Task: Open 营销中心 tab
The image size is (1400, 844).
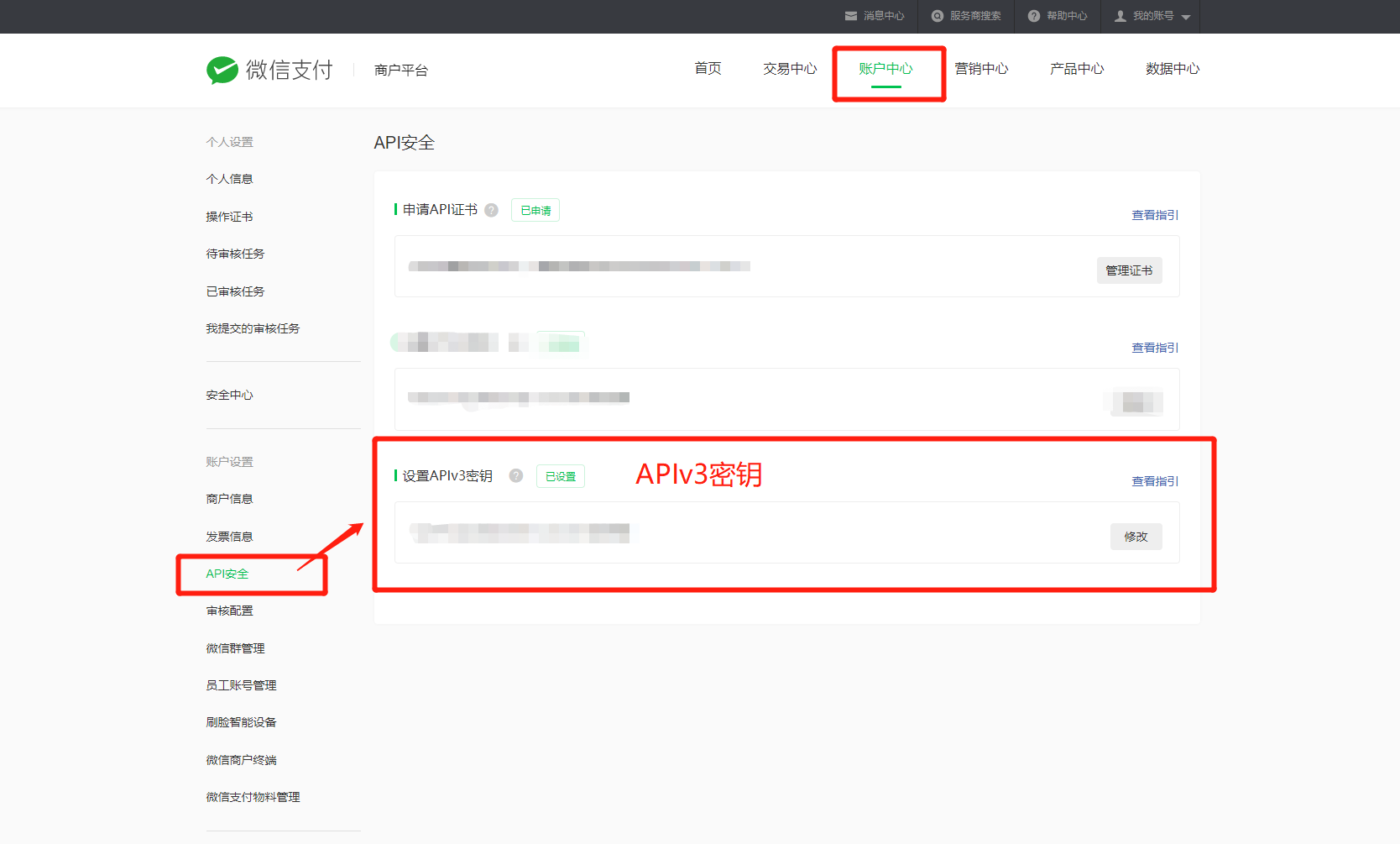Action: pyautogui.click(x=981, y=69)
